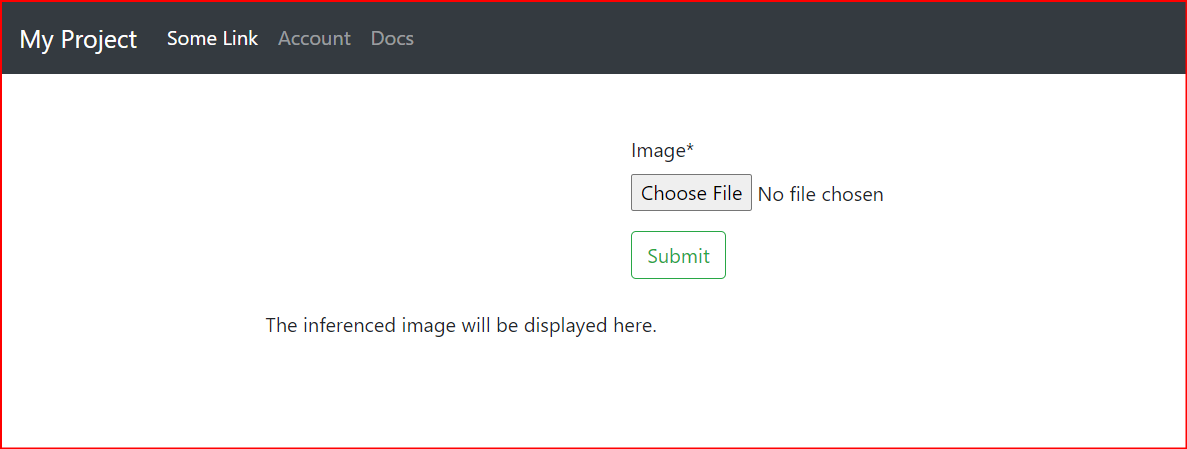This screenshot has height=449, width=1187.
Task: Click the inferenced image placeholder text
Action: pos(461,326)
